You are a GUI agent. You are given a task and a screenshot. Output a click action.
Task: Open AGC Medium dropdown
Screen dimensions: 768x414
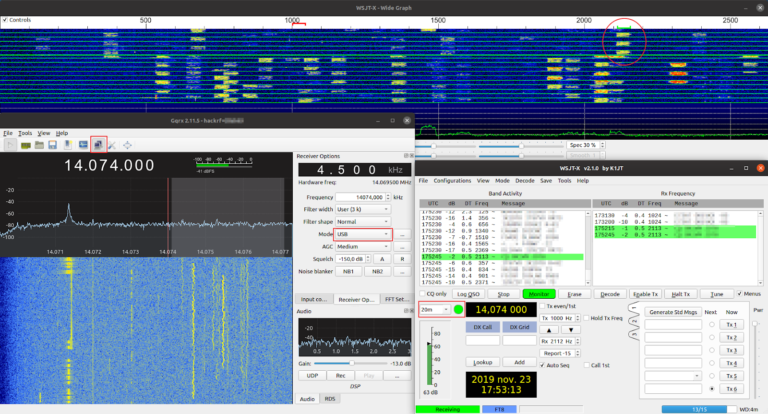click(x=363, y=246)
